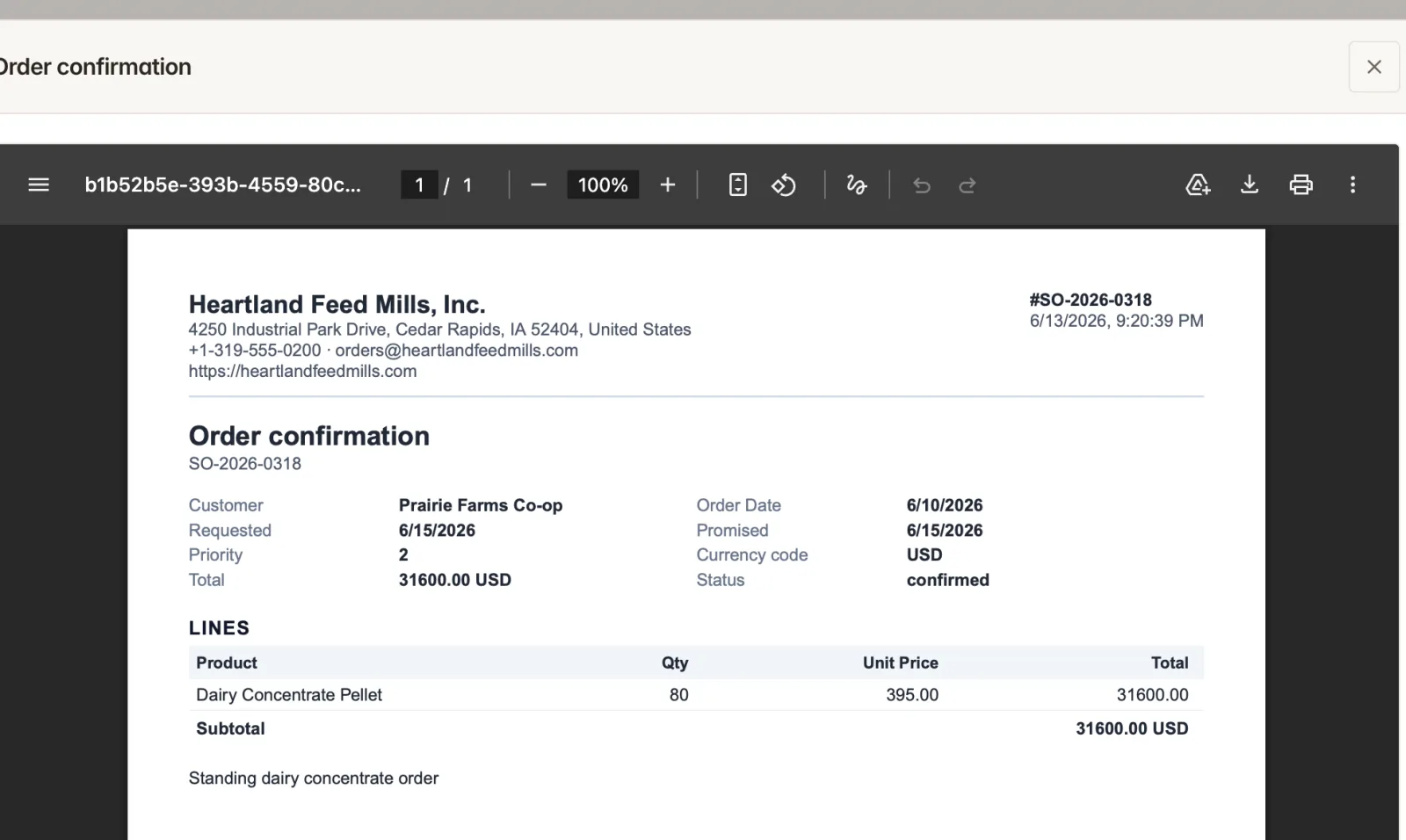Click the line total 31600.00 cell
Image resolution: width=1406 pixels, height=840 pixels.
tap(1152, 695)
